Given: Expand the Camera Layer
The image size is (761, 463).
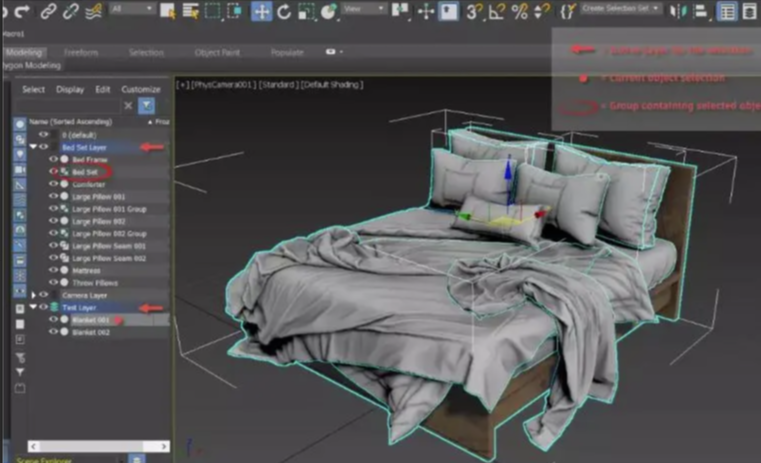Looking at the screenshot, I should (x=33, y=295).
